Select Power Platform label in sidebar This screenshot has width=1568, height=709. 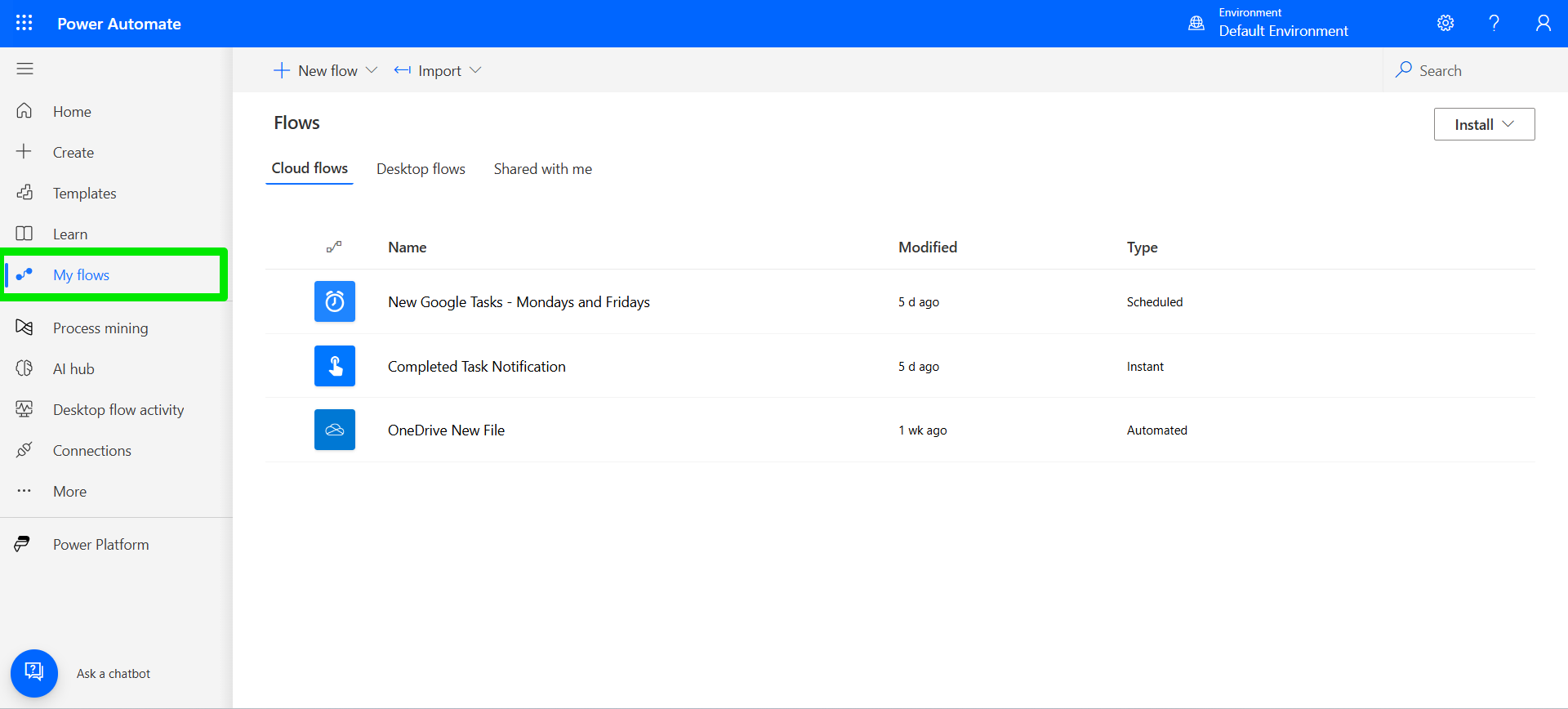point(101,545)
